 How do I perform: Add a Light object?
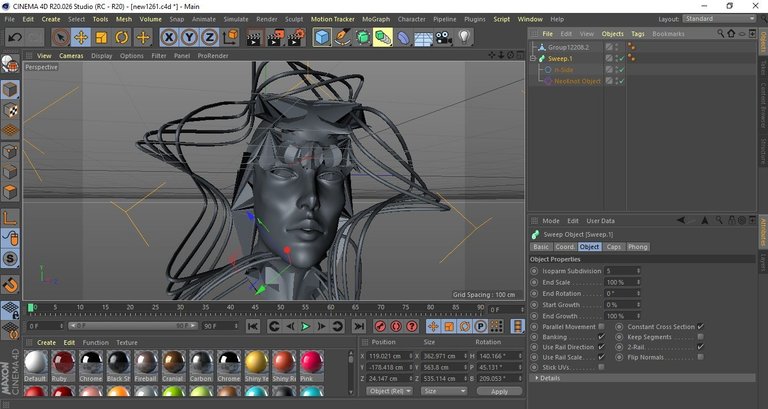click(x=464, y=37)
